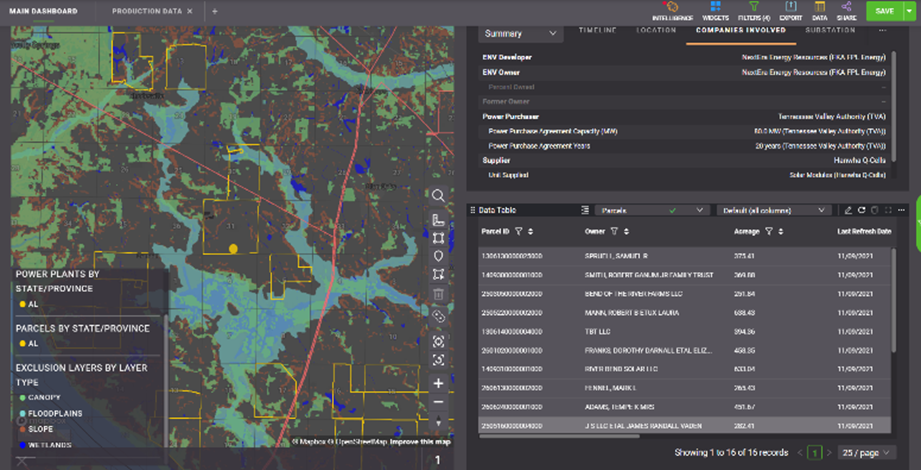
Task: Toggle the Canopy legend layer
Action: pos(42,396)
